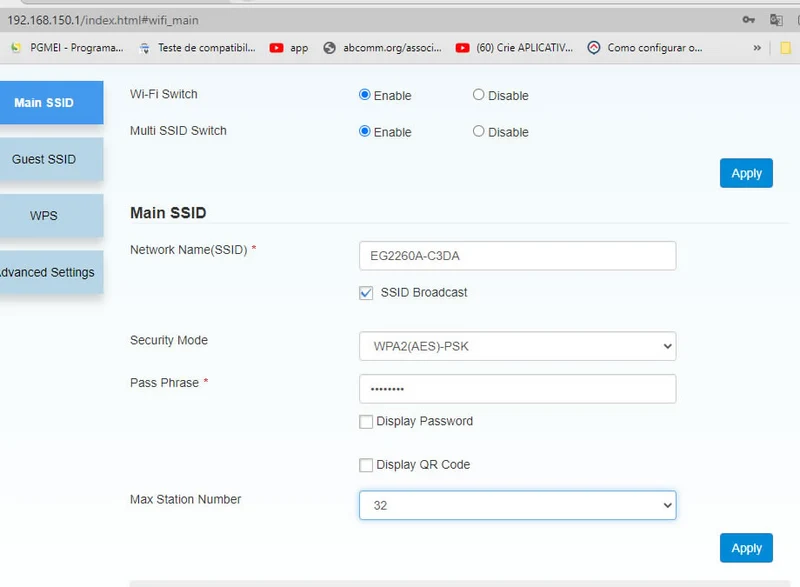Image resolution: width=800 pixels, height=587 pixels.
Task: Click the Apply button below Max Station Number
Action: pos(746,548)
